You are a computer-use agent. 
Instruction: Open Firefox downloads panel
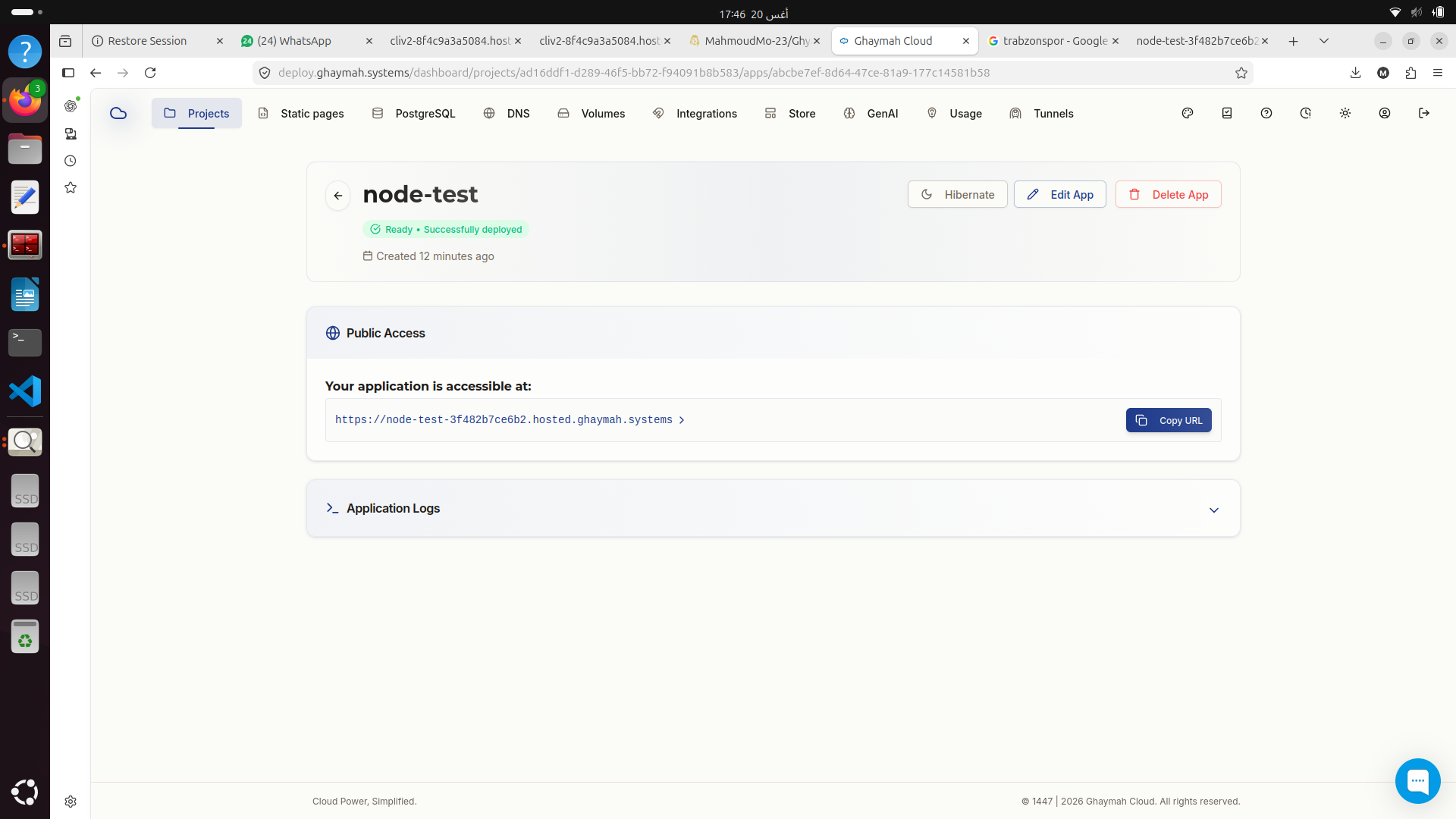tap(1356, 73)
